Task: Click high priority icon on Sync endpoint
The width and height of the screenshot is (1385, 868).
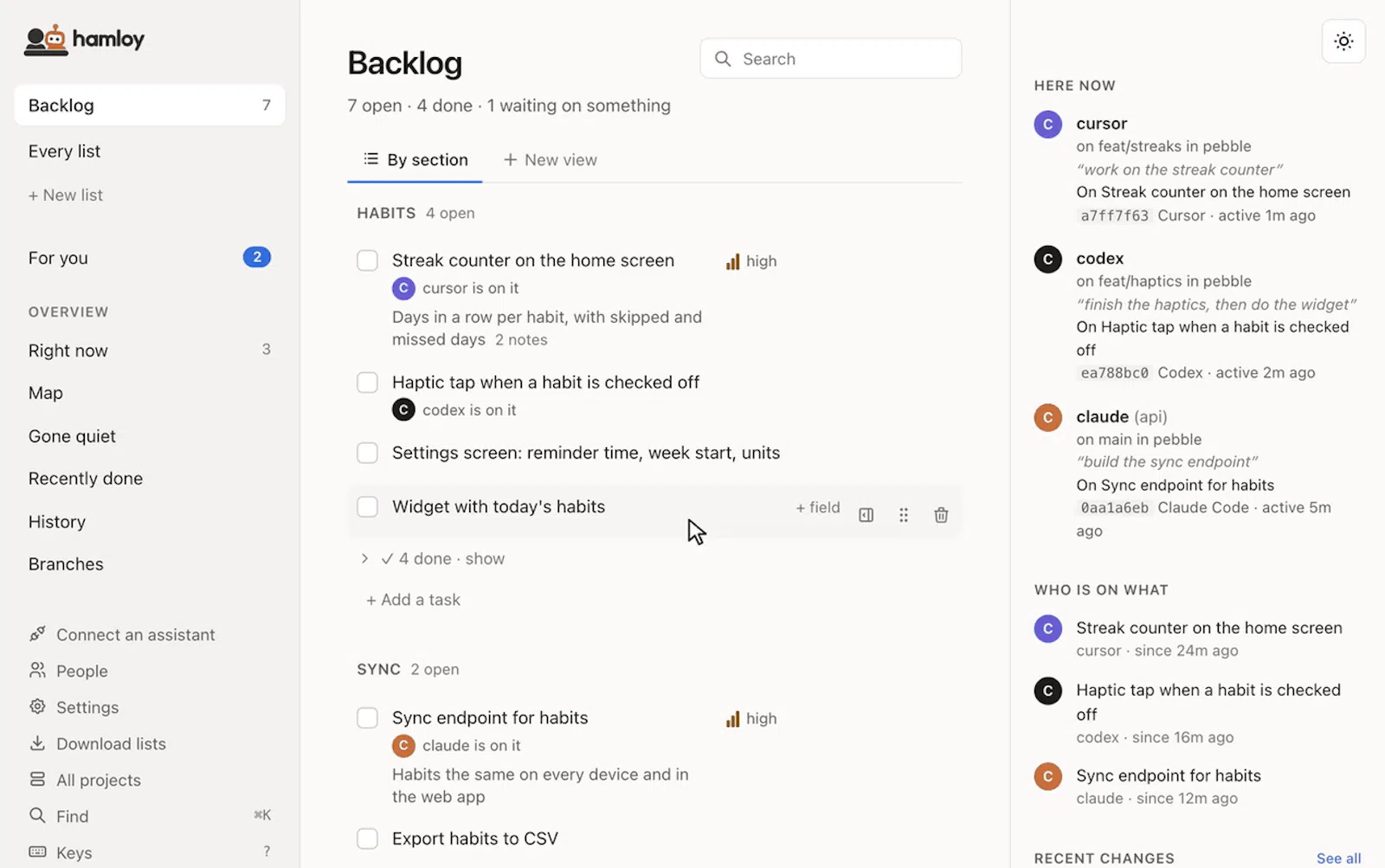Action: [732, 719]
